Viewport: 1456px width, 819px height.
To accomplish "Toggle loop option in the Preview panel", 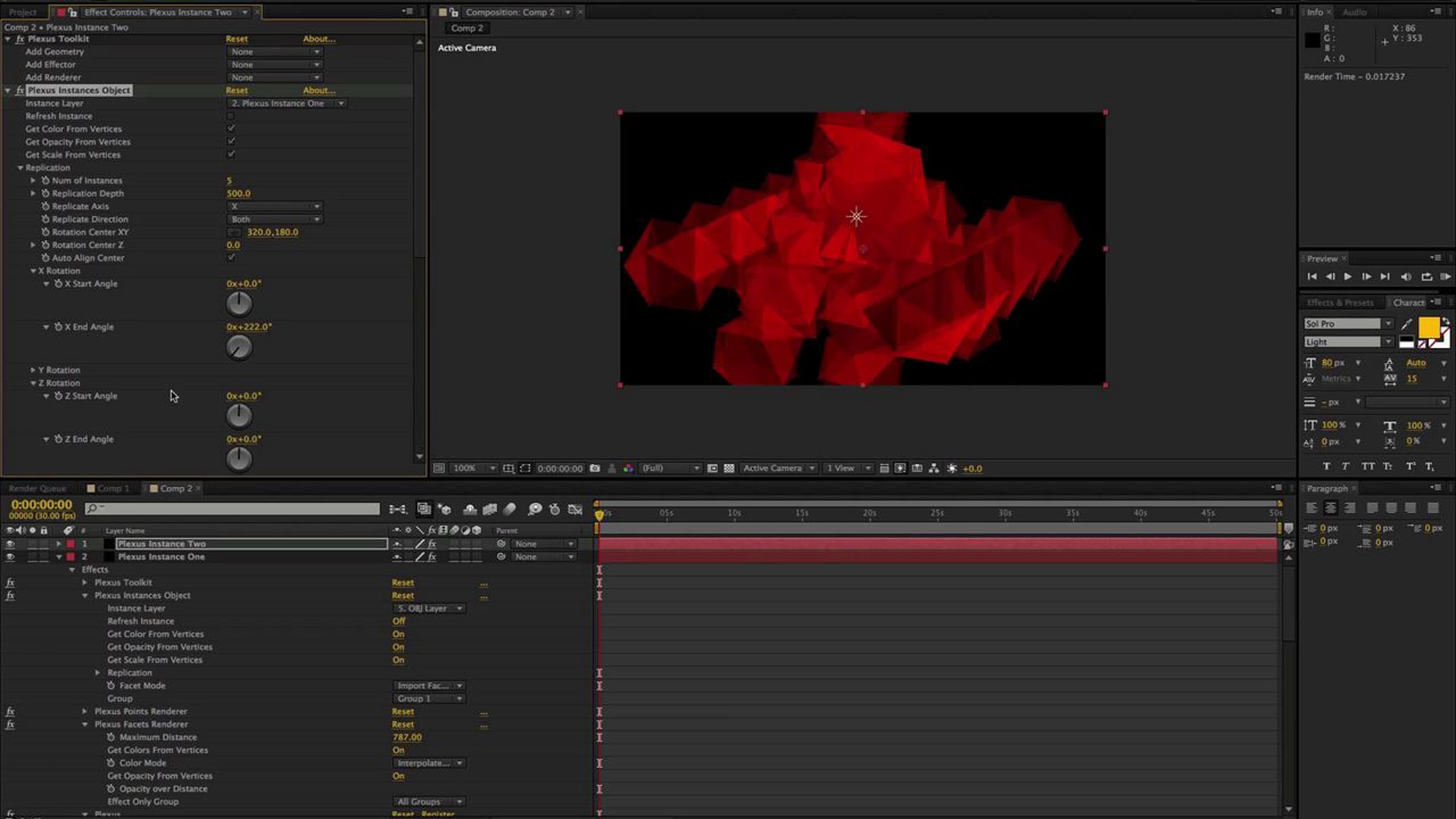I will tap(1426, 277).
